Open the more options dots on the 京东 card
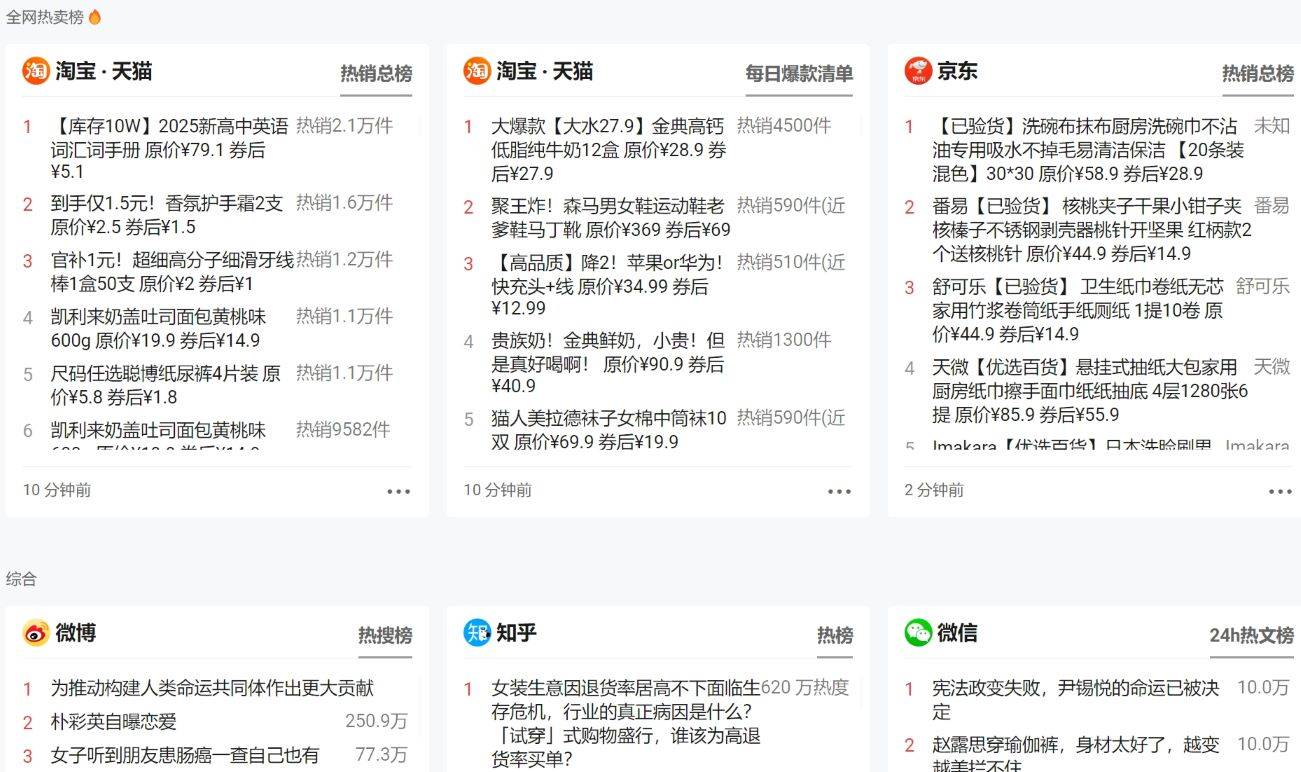Image resolution: width=1301 pixels, height=772 pixels. 1281,491
